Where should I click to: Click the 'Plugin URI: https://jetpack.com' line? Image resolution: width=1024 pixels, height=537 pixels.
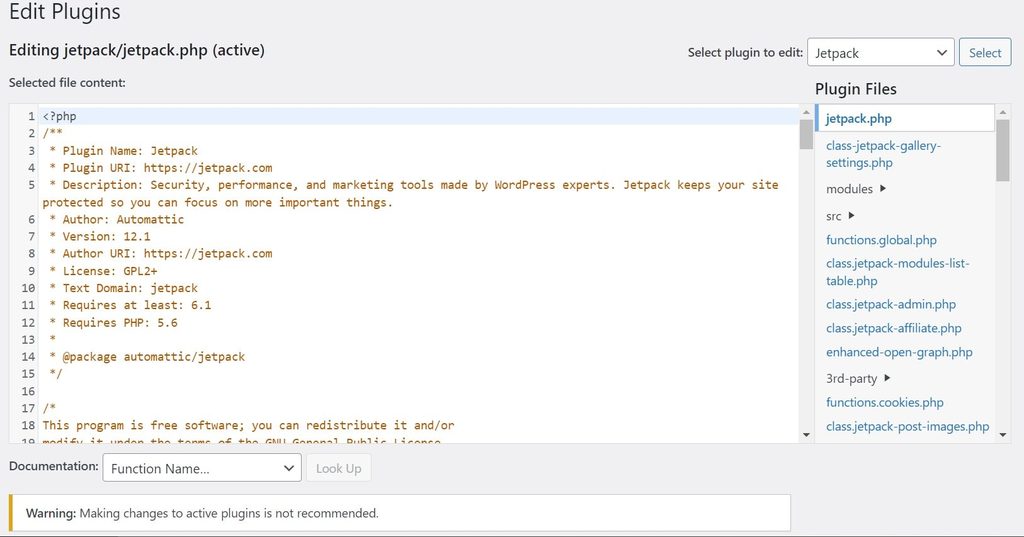[161, 168]
